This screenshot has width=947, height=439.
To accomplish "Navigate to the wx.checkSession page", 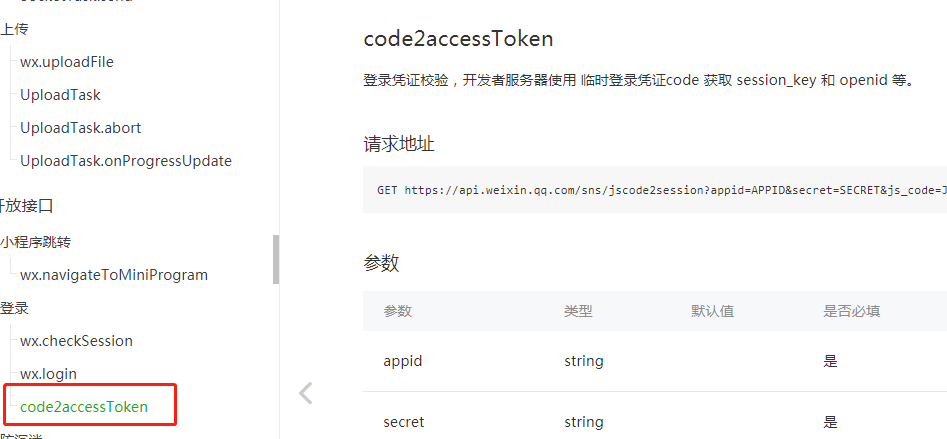I will tap(76, 341).
